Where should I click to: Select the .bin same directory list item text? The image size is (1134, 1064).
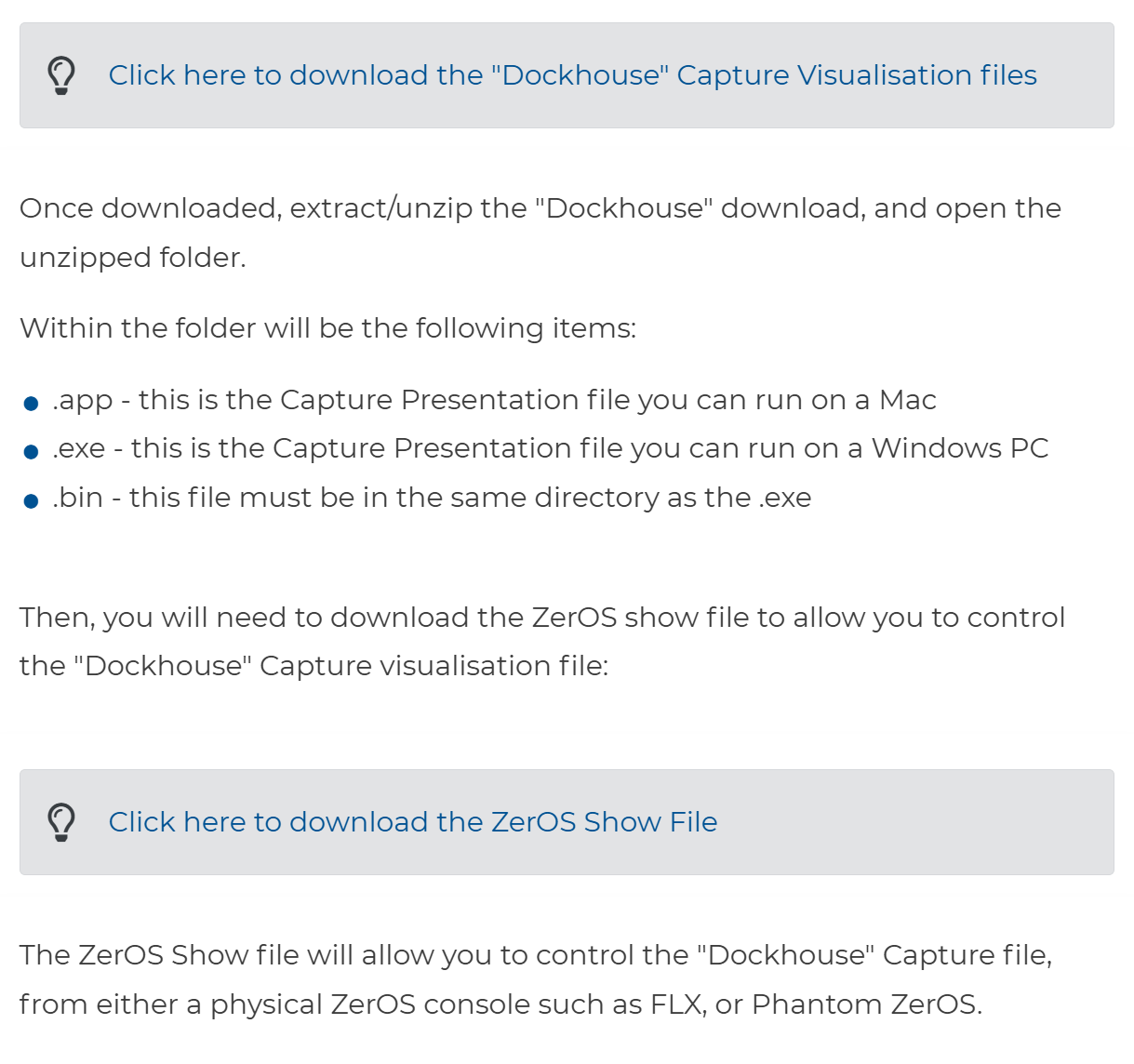432,498
